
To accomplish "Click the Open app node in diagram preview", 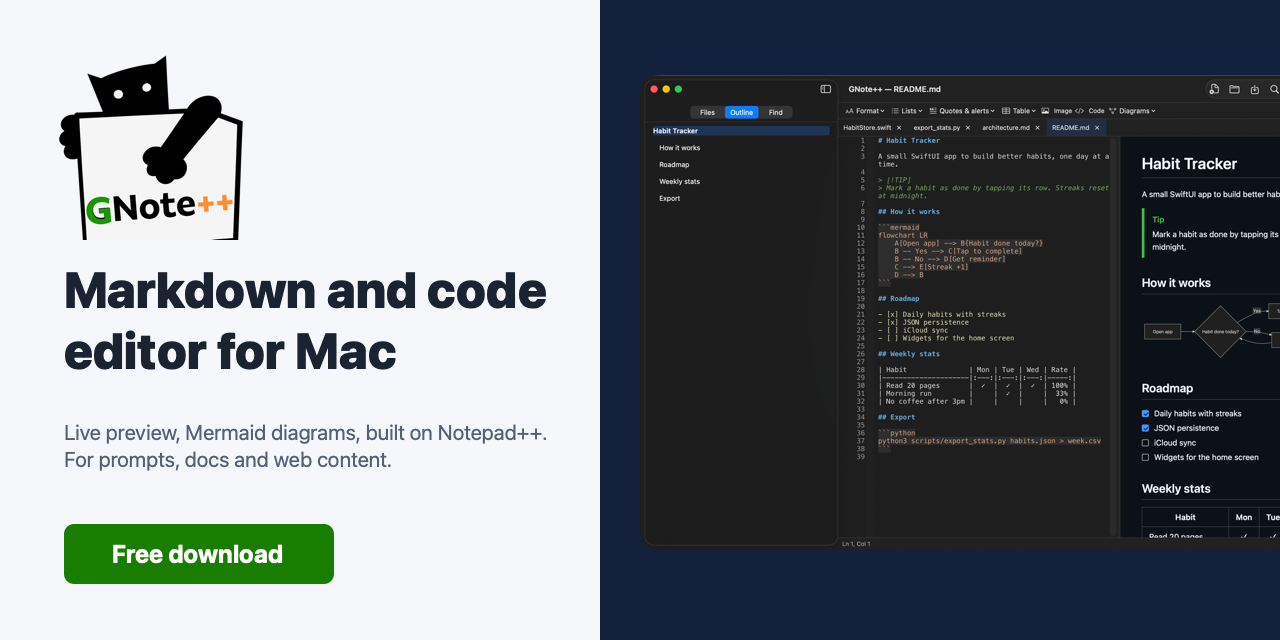I will point(1162,331).
